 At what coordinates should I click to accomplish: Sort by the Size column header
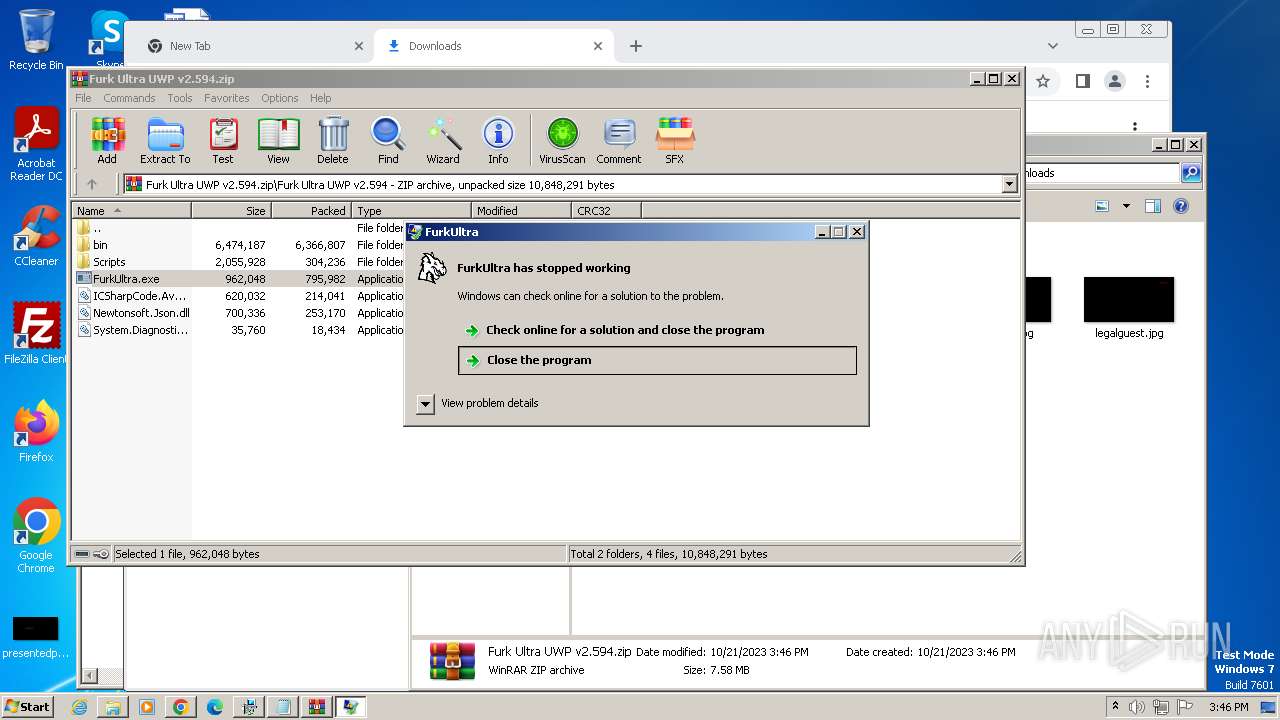coord(231,210)
